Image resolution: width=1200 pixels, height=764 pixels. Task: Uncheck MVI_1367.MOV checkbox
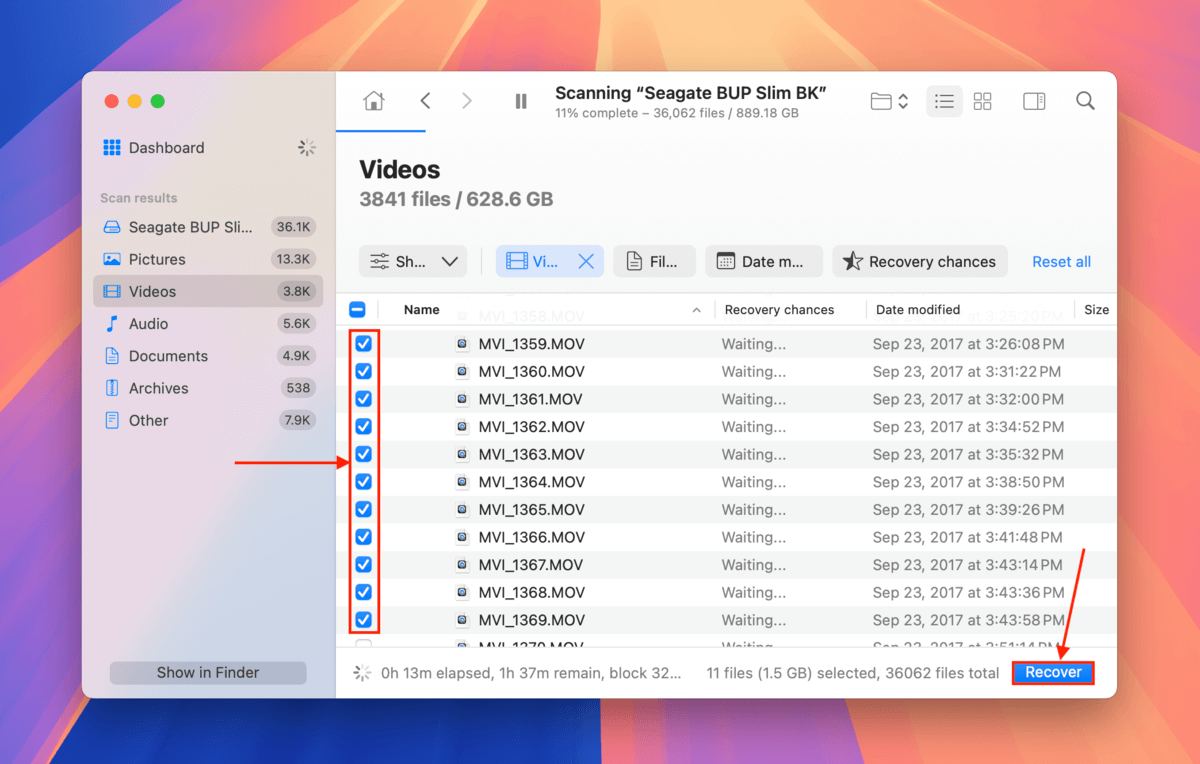tap(364, 564)
